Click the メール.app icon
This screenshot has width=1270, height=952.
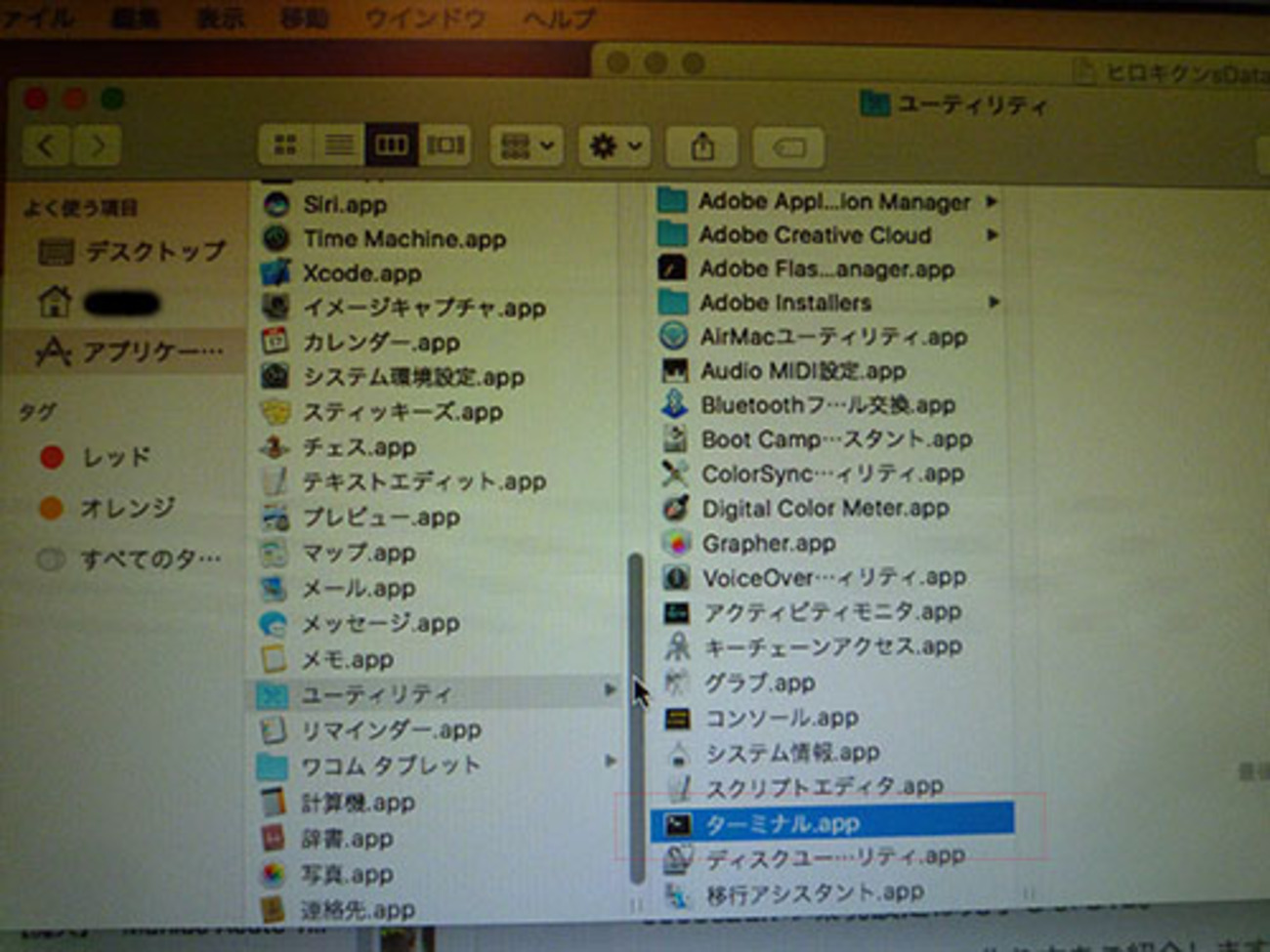point(275,588)
